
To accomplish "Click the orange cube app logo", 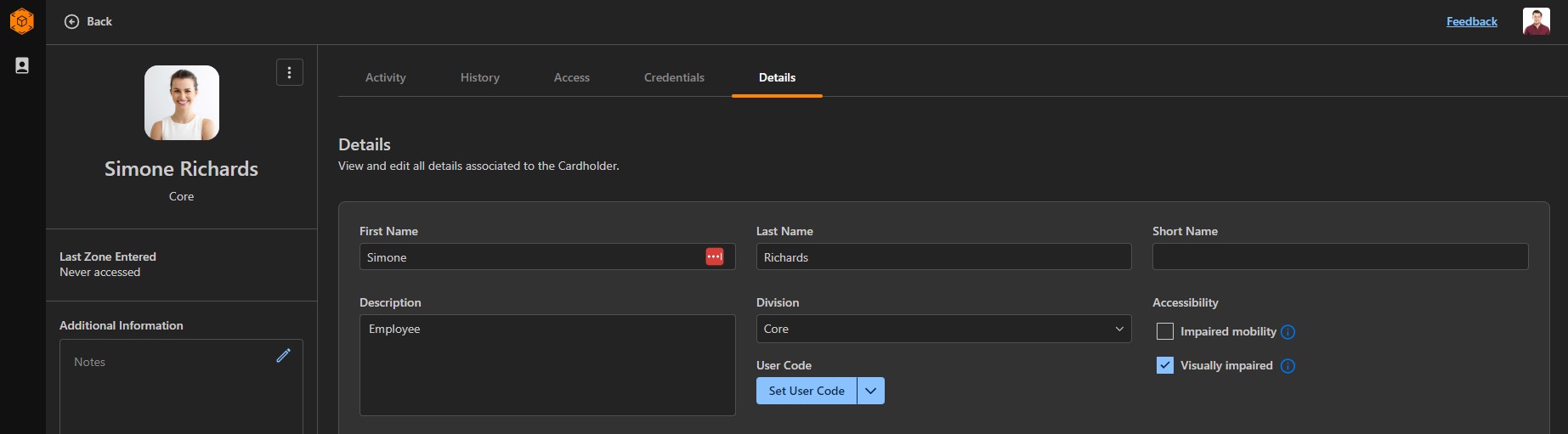I will point(21,21).
